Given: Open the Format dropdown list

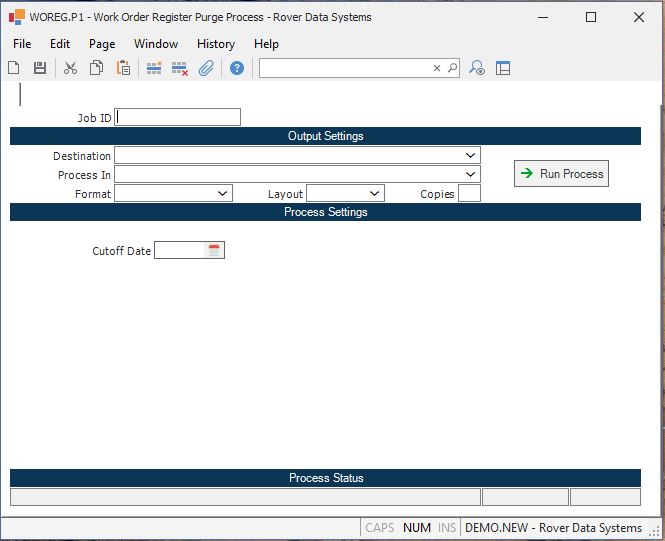Looking at the screenshot, I should point(223,194).
